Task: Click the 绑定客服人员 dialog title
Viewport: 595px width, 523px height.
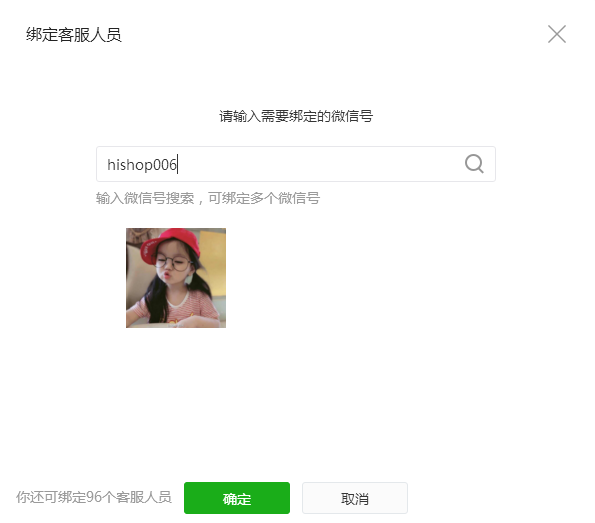Action: [74, 35]
